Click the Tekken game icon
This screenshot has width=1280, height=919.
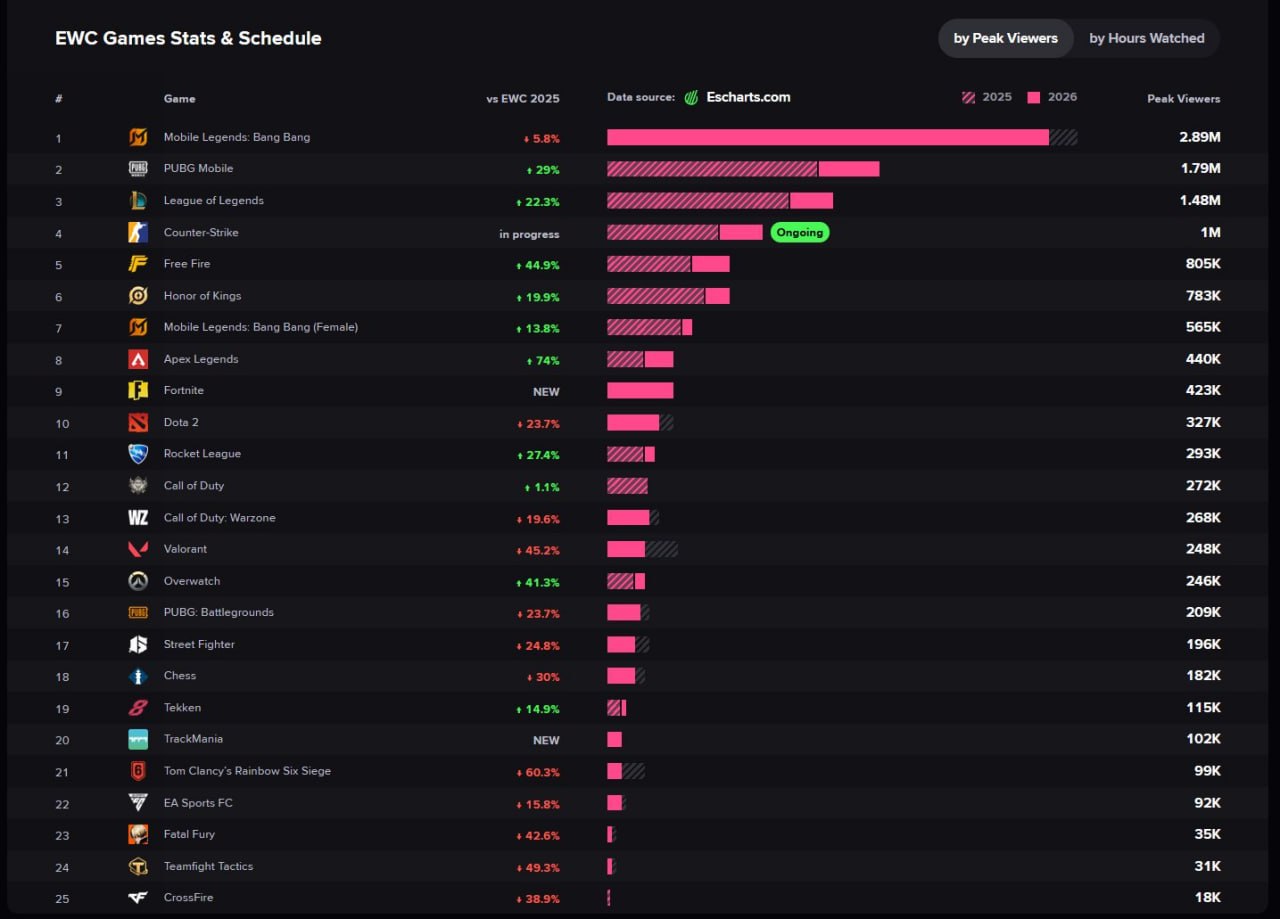[x=138, y=708]
